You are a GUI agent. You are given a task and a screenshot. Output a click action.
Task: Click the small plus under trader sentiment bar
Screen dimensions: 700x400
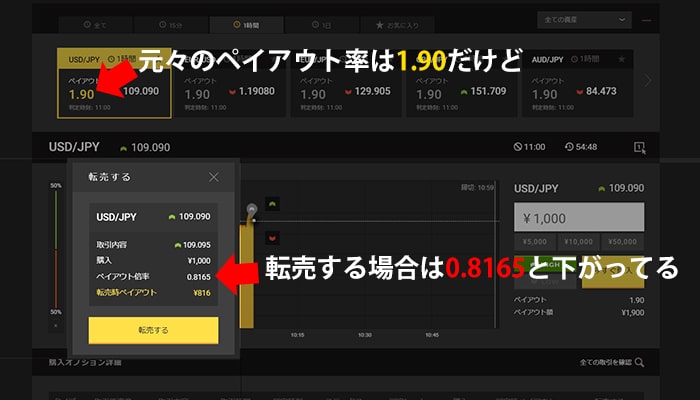(56, 326)
